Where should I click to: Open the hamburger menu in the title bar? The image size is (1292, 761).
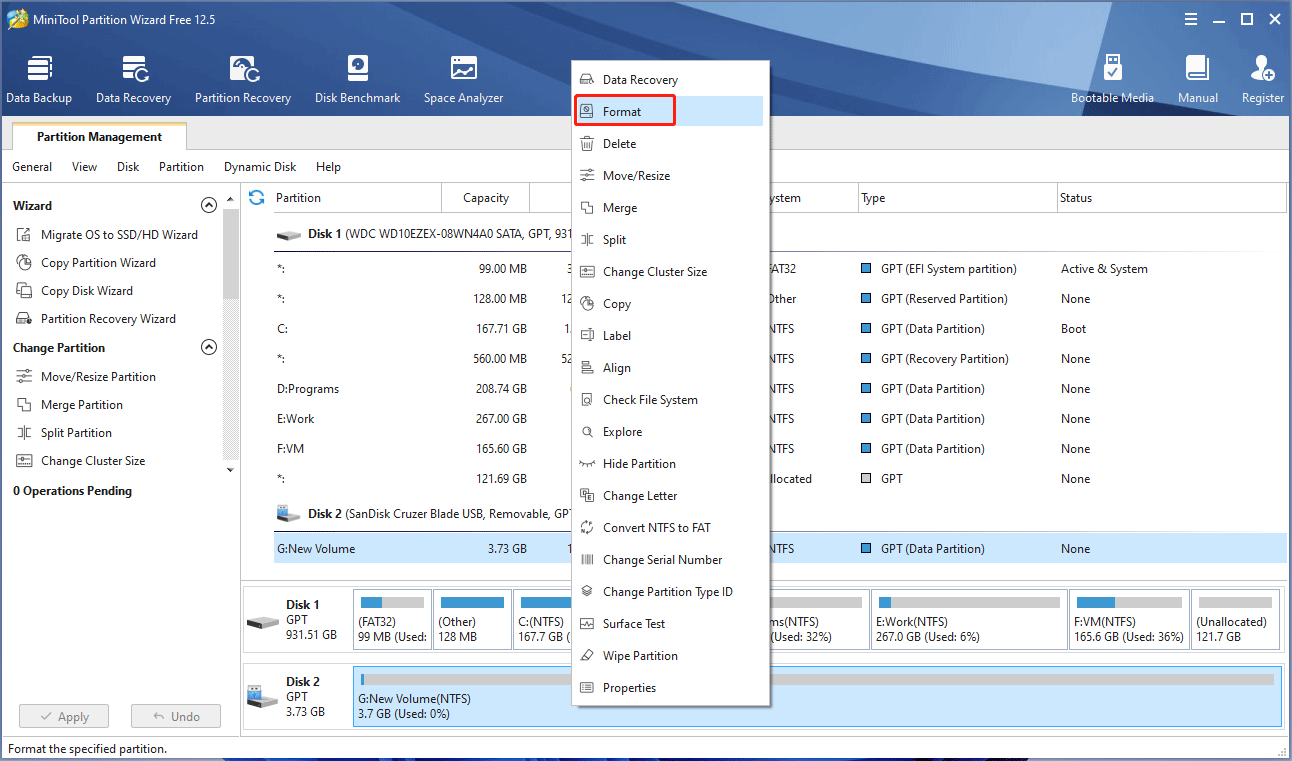(1190, 19)
